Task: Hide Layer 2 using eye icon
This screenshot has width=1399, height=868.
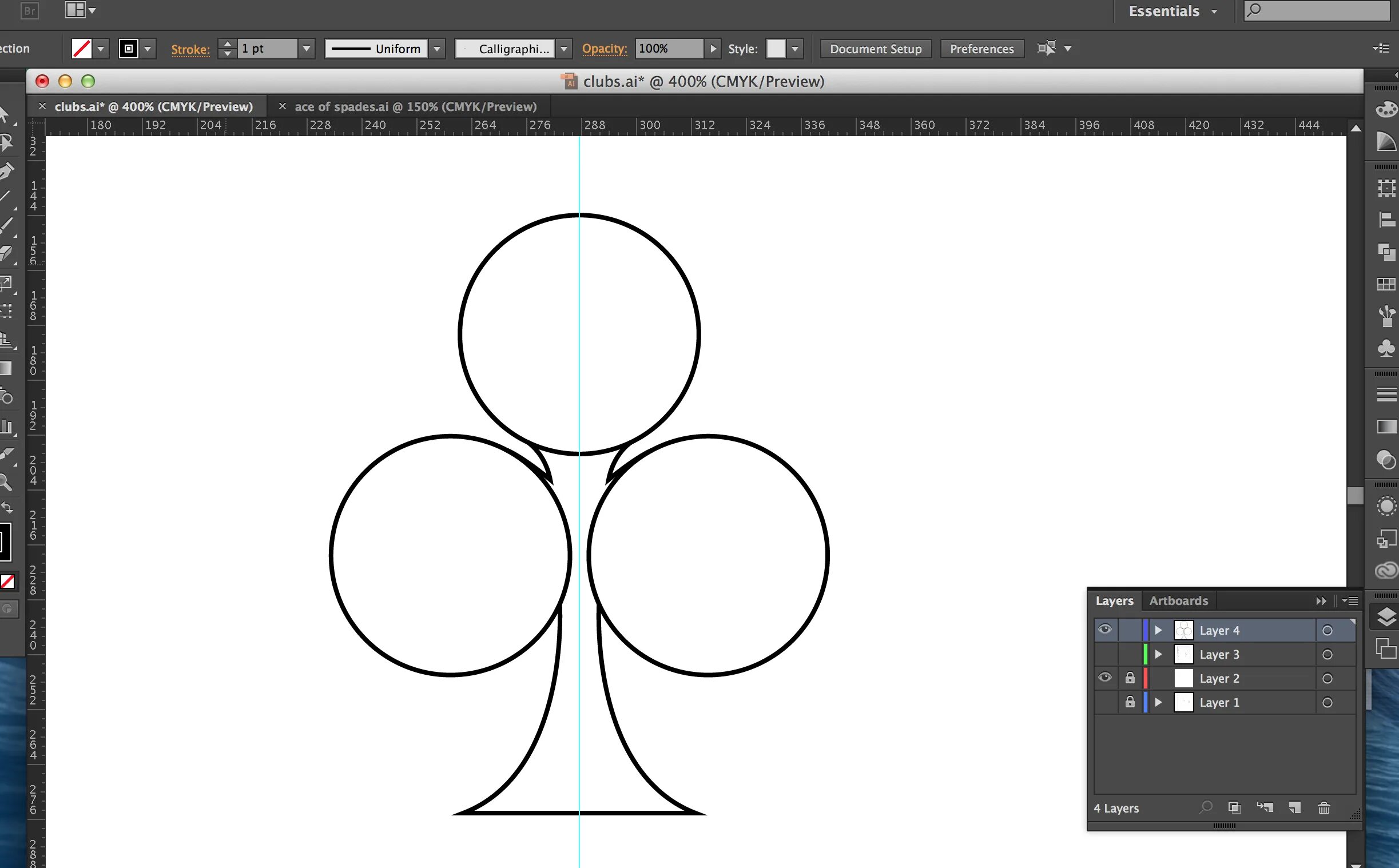Action: [1104, 678]
